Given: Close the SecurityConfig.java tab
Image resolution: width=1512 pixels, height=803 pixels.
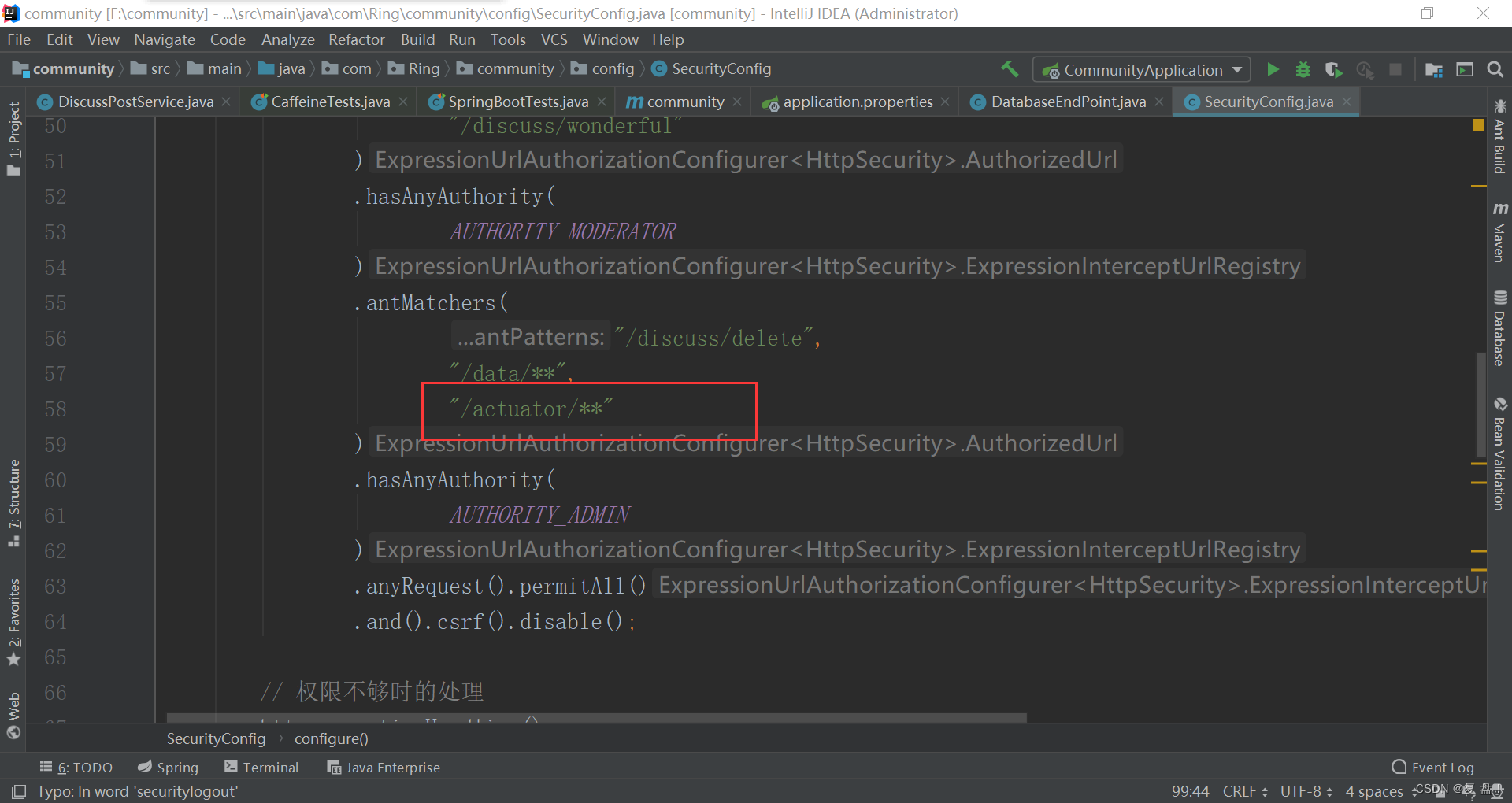Looking at the screenshot, I should tap(1347, 102).
